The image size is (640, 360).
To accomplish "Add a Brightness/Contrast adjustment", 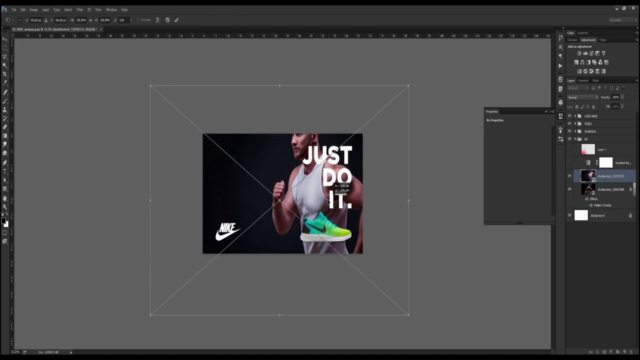I will [579, 53].
